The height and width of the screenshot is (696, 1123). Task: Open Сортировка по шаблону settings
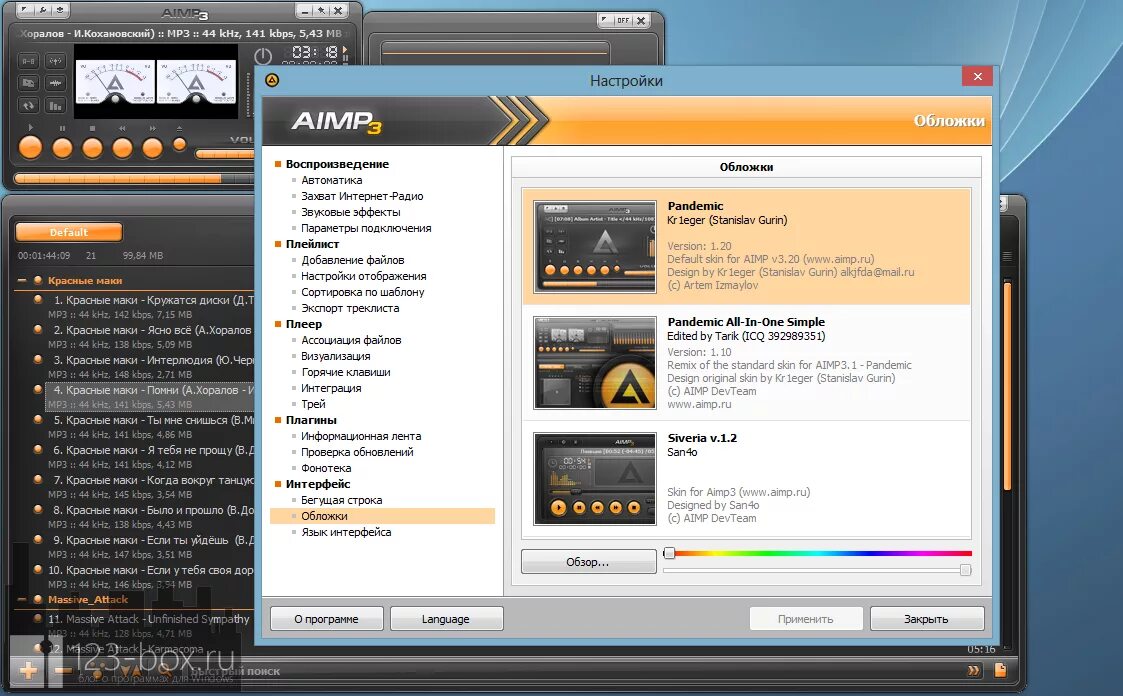coord(362,291)
